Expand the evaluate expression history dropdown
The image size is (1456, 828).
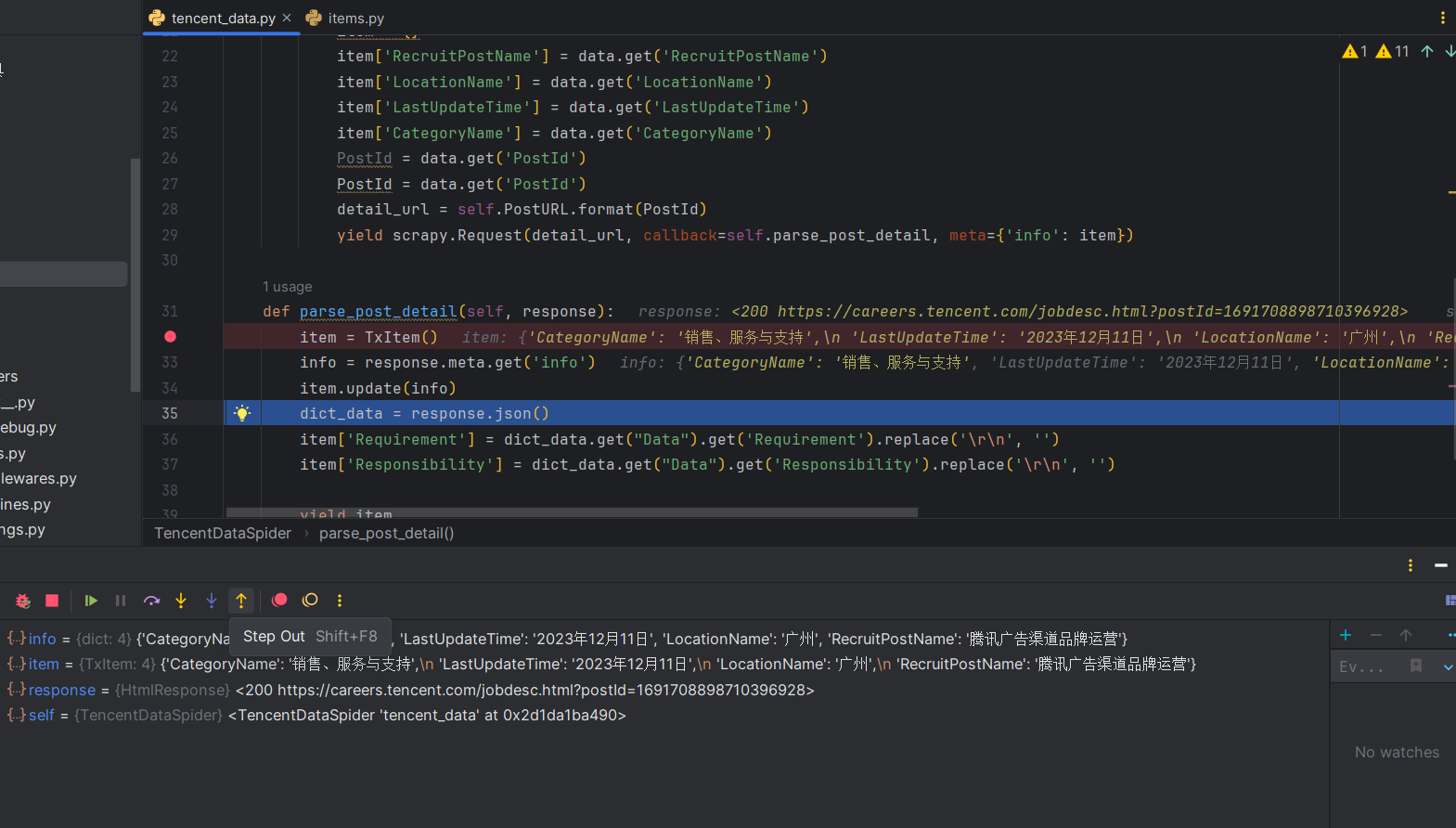point(1448,666)
